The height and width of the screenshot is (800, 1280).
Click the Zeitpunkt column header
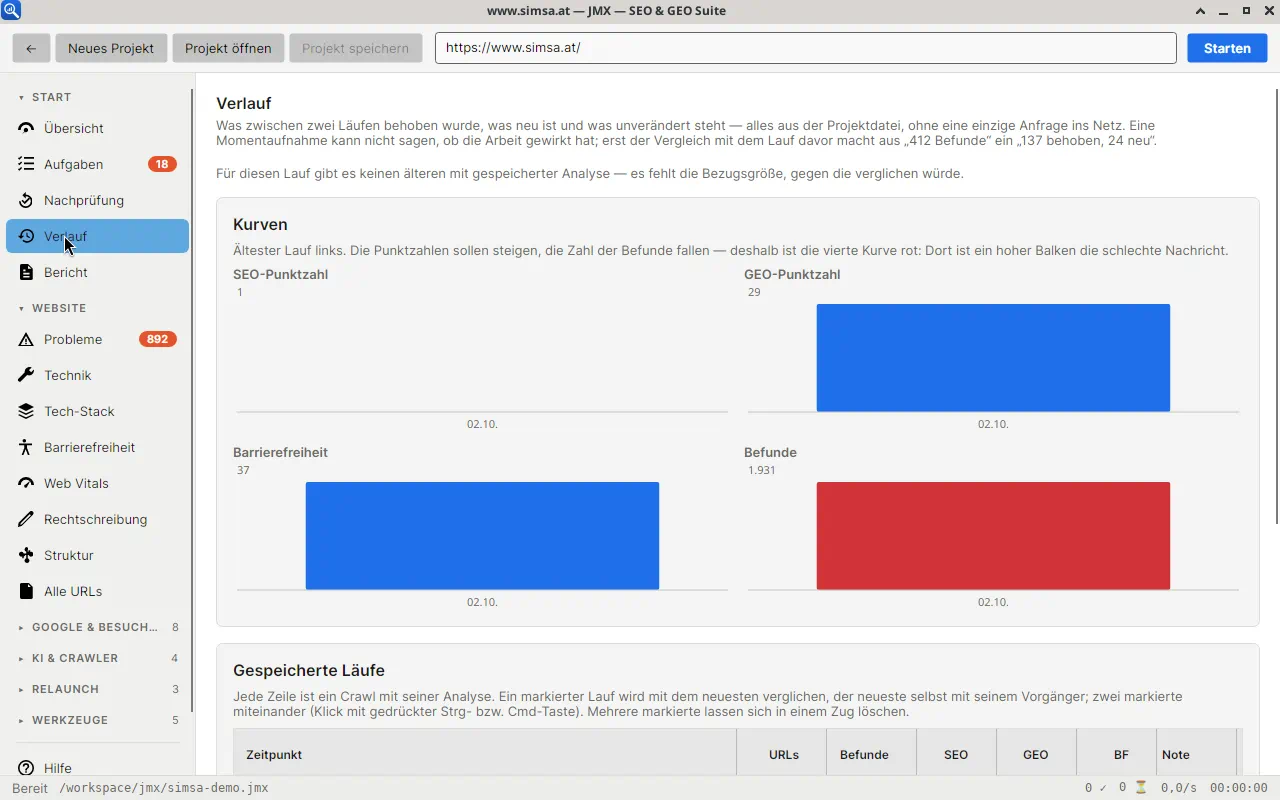485,754
